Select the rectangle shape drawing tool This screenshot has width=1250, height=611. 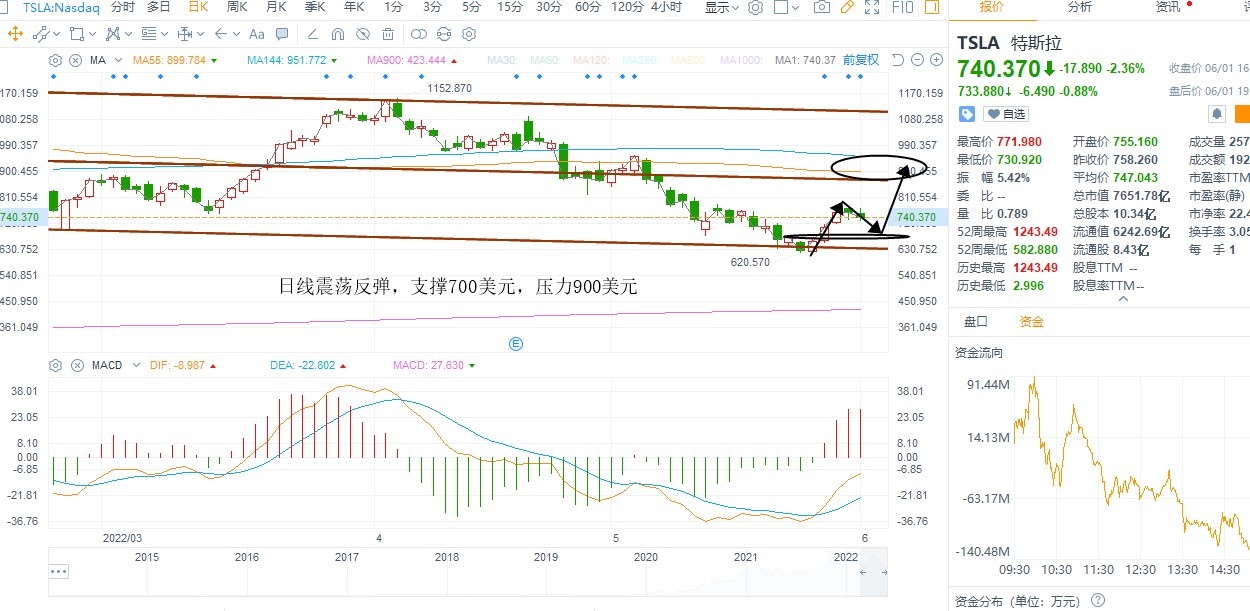coord(77,34)
